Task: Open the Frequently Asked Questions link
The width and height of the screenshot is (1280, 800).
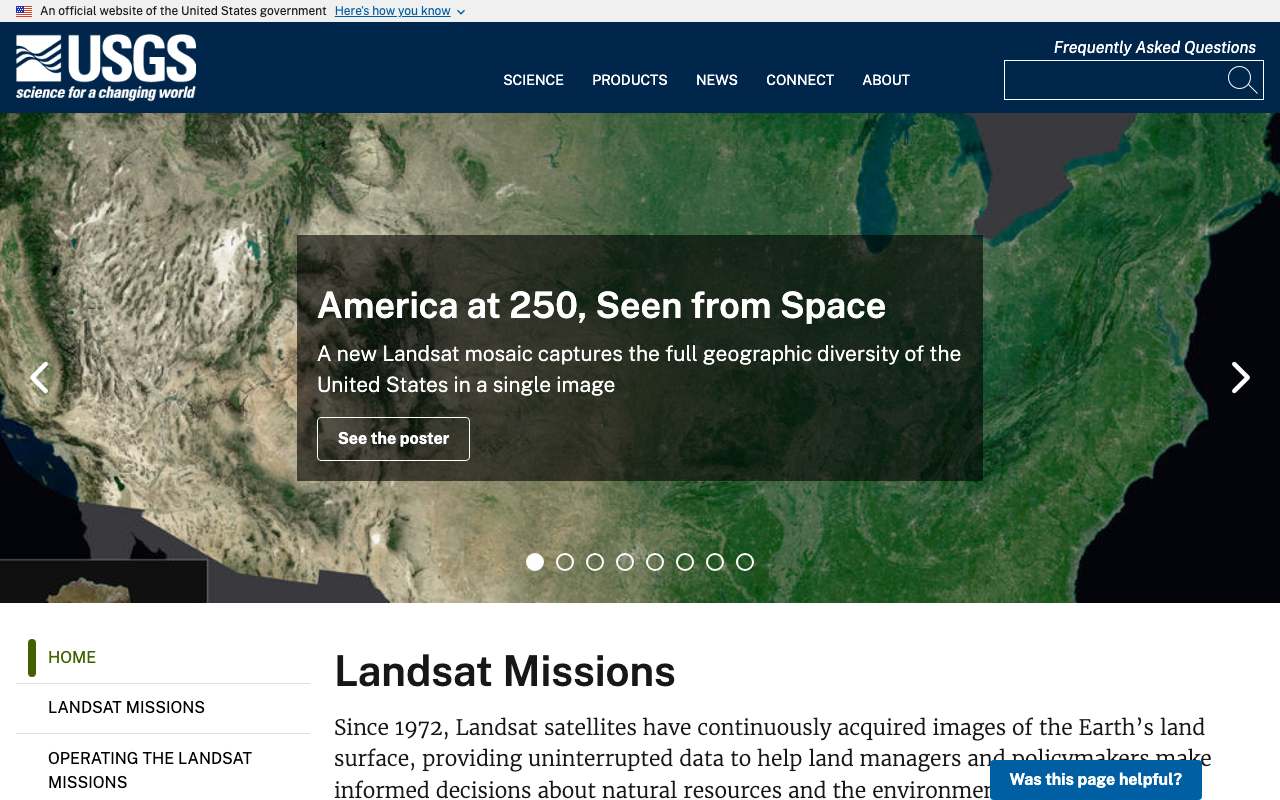Action: pos(1155,47)
